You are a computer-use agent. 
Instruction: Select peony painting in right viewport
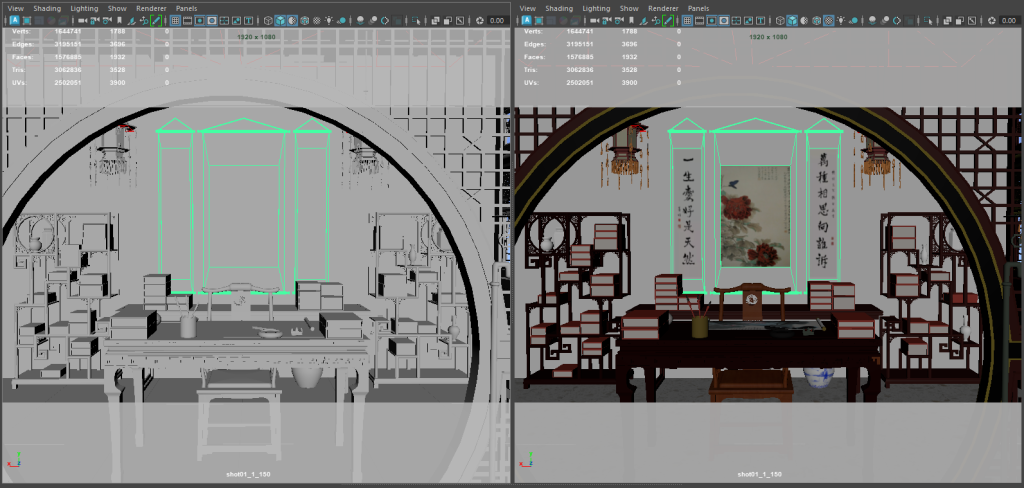pyautogui.click(x=755, y=216)
